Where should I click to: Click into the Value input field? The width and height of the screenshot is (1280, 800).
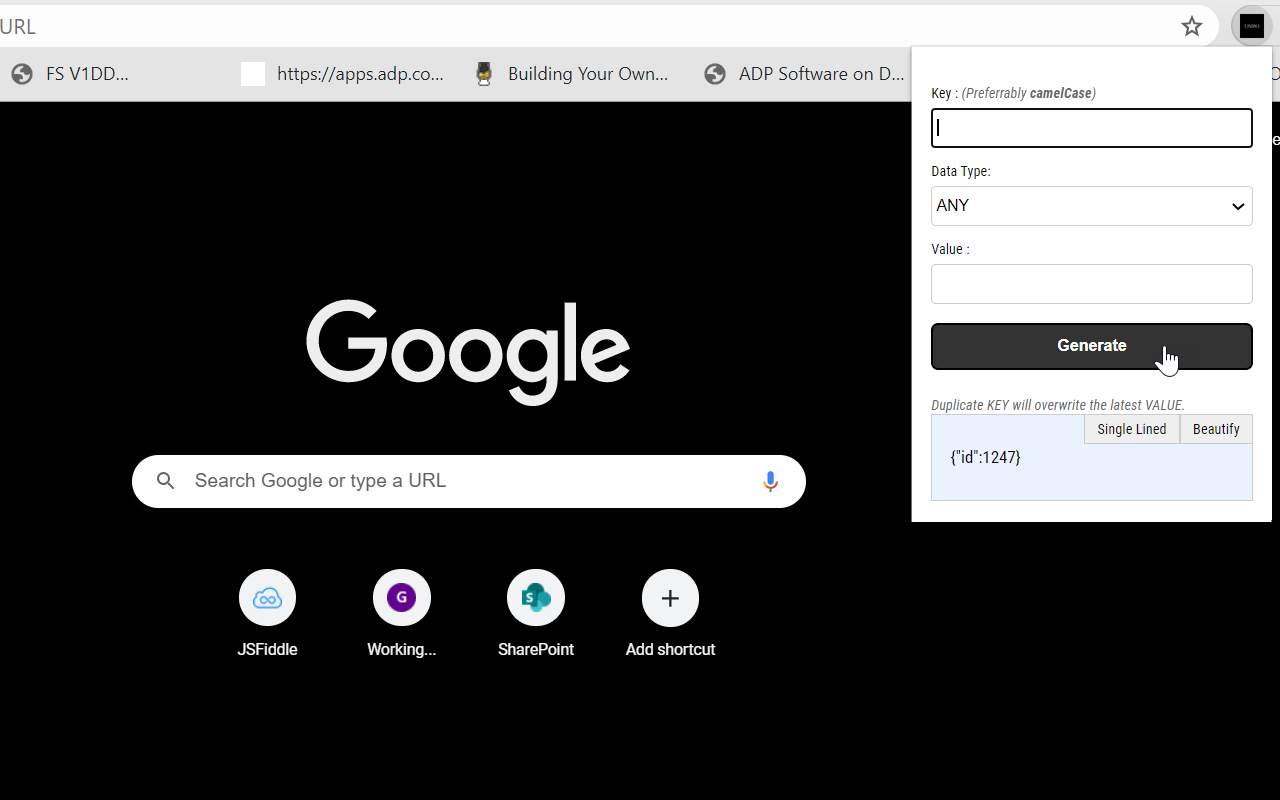tap(1092, 284)
